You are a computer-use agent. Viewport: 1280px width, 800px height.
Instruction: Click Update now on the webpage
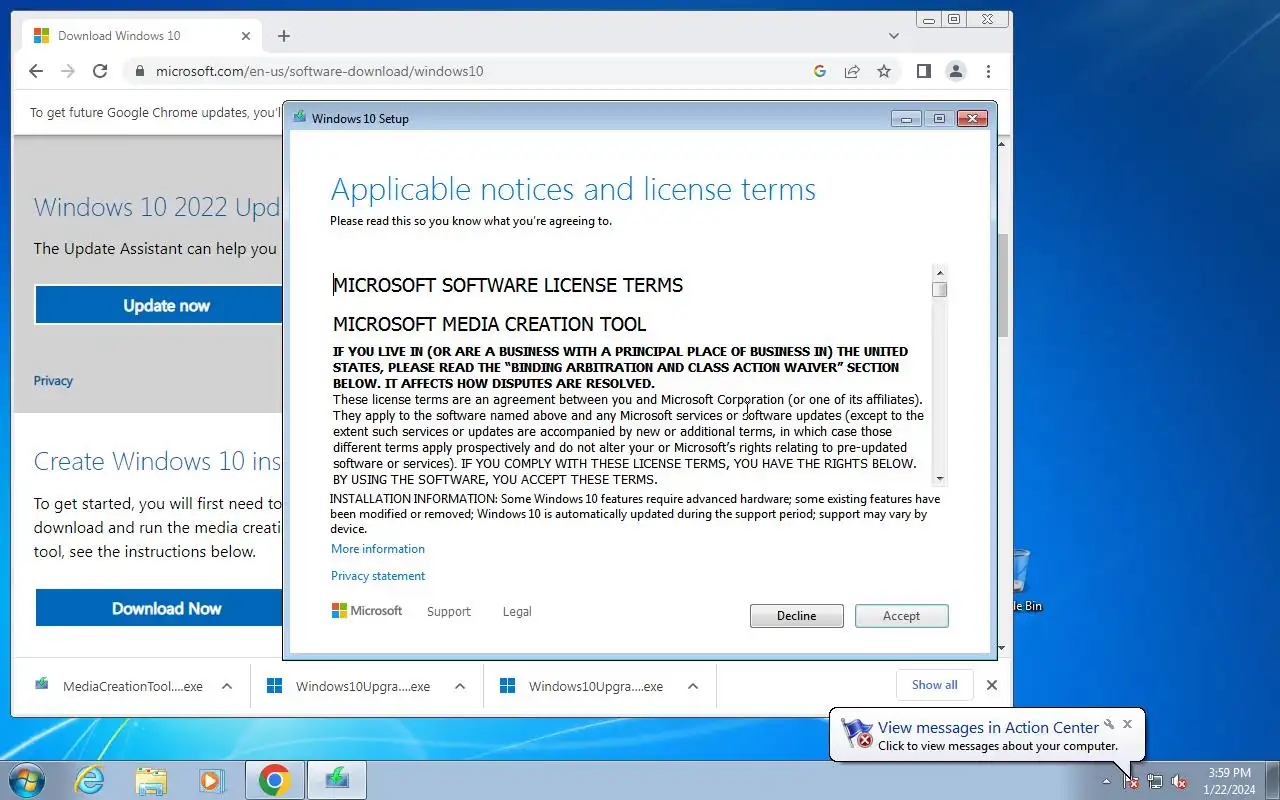tap(158, 305)
